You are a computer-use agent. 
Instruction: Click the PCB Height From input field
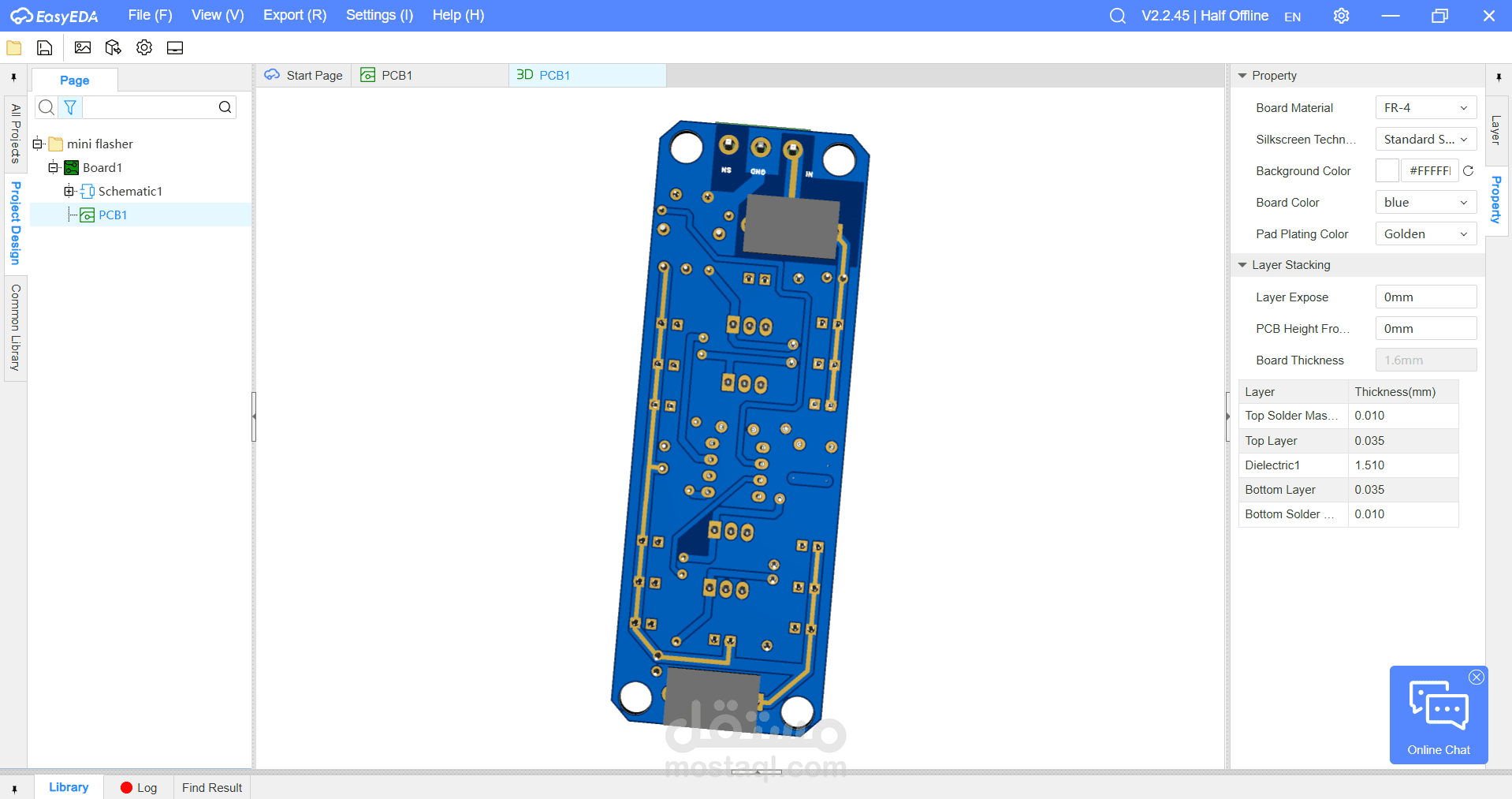(x=1425, y=329)
